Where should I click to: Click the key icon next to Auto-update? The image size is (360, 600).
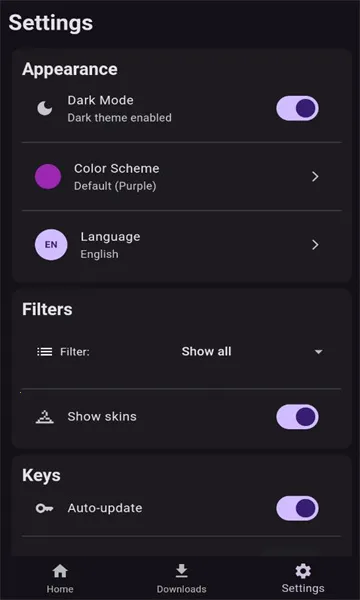(x=45, y=509)
